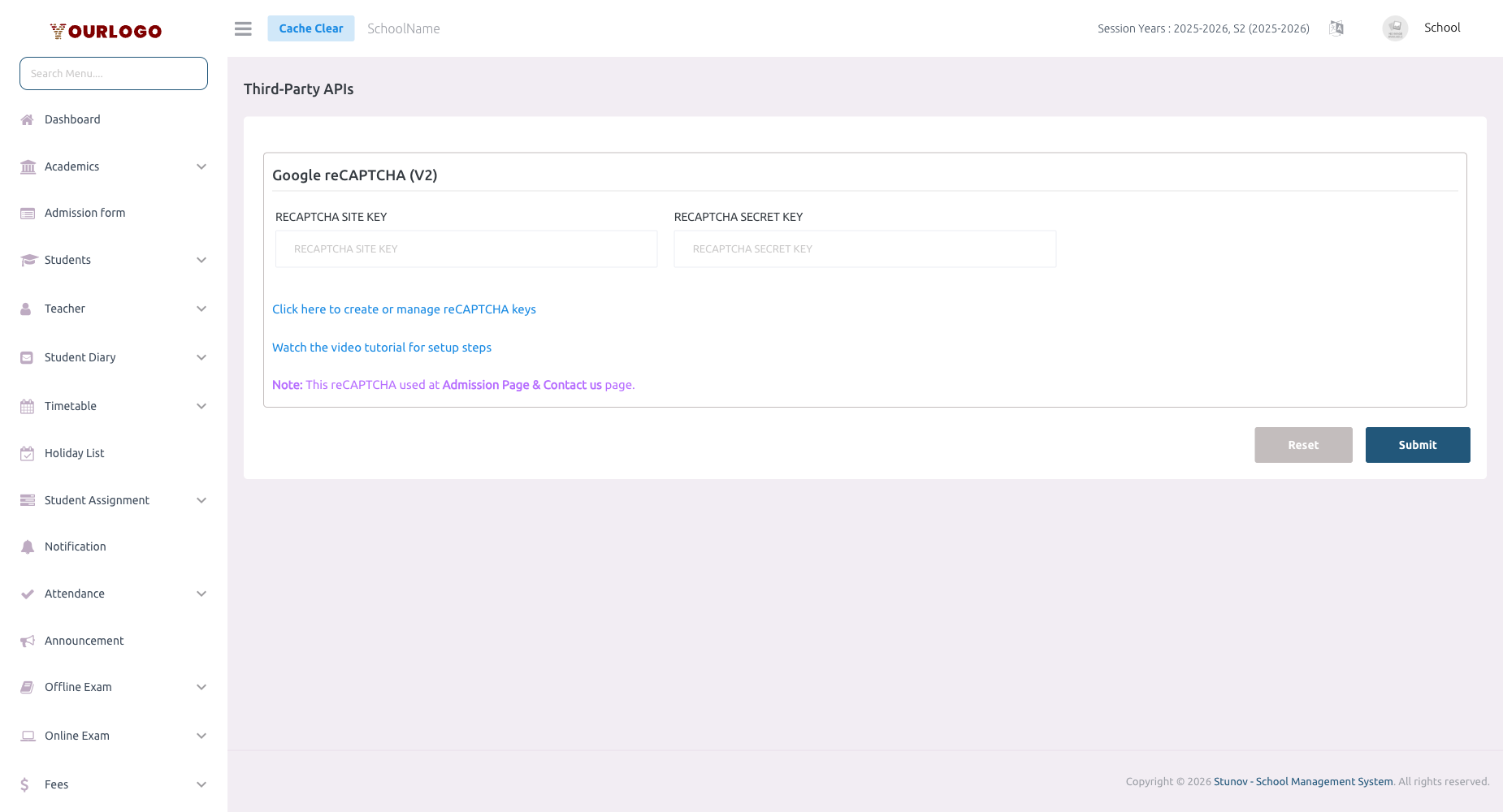Expand the Academics section
Viewport: 1503px width, 812px height.
pyautogui.click(x=201, y=166)
